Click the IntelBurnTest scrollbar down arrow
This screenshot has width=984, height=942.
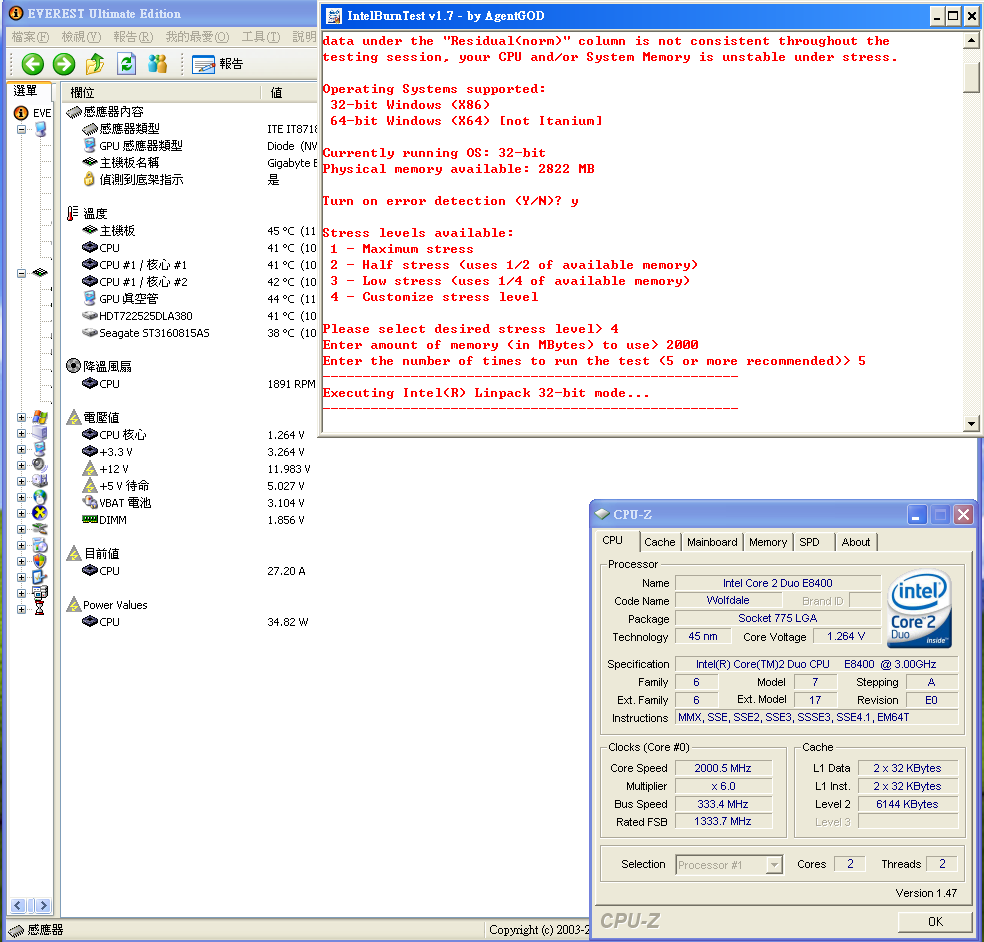coord(971,423)
